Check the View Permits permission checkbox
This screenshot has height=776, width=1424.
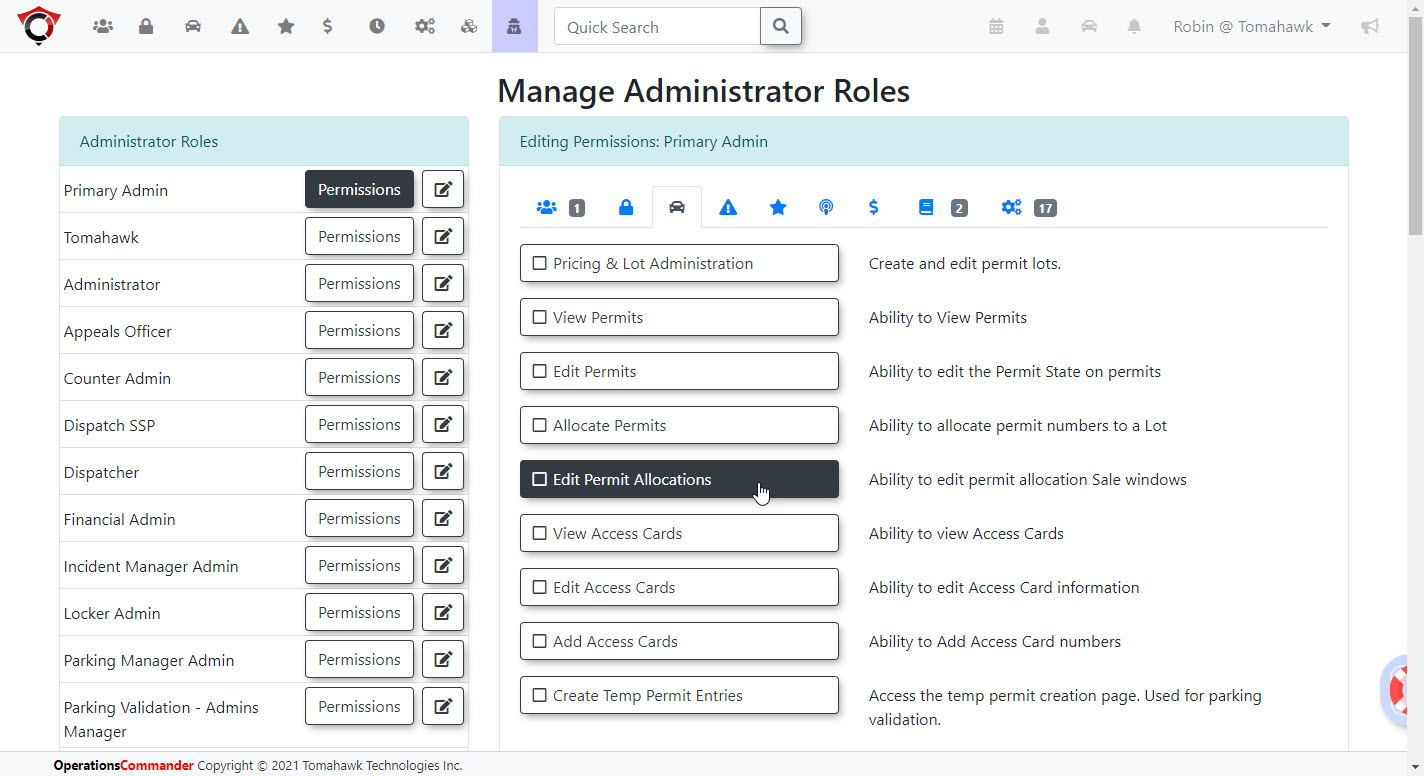click(540, 317)
